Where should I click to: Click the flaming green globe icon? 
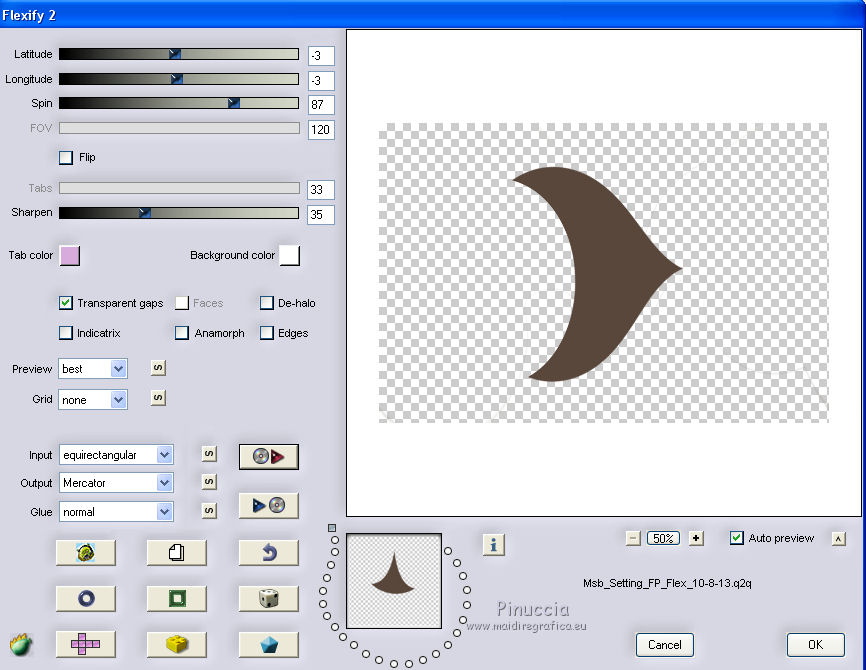[21, 644]
